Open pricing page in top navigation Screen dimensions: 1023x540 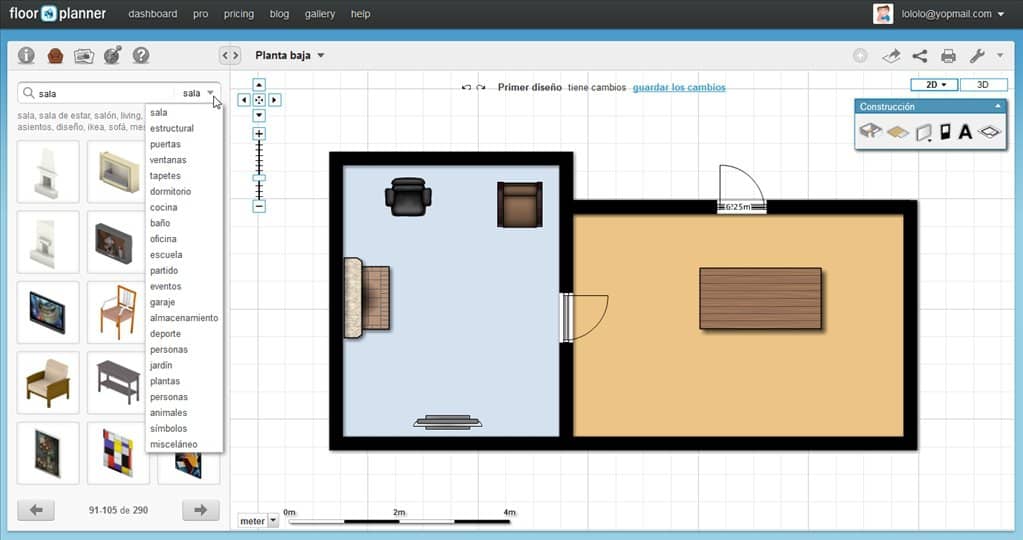(239, 14)
